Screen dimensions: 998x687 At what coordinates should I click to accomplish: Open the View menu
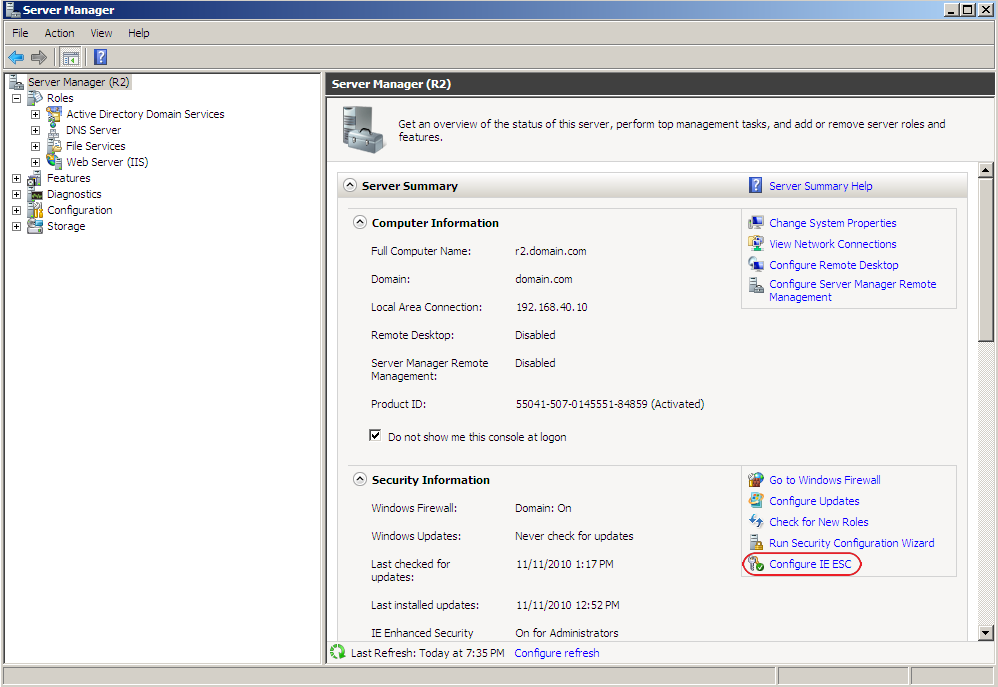point(101,33)
